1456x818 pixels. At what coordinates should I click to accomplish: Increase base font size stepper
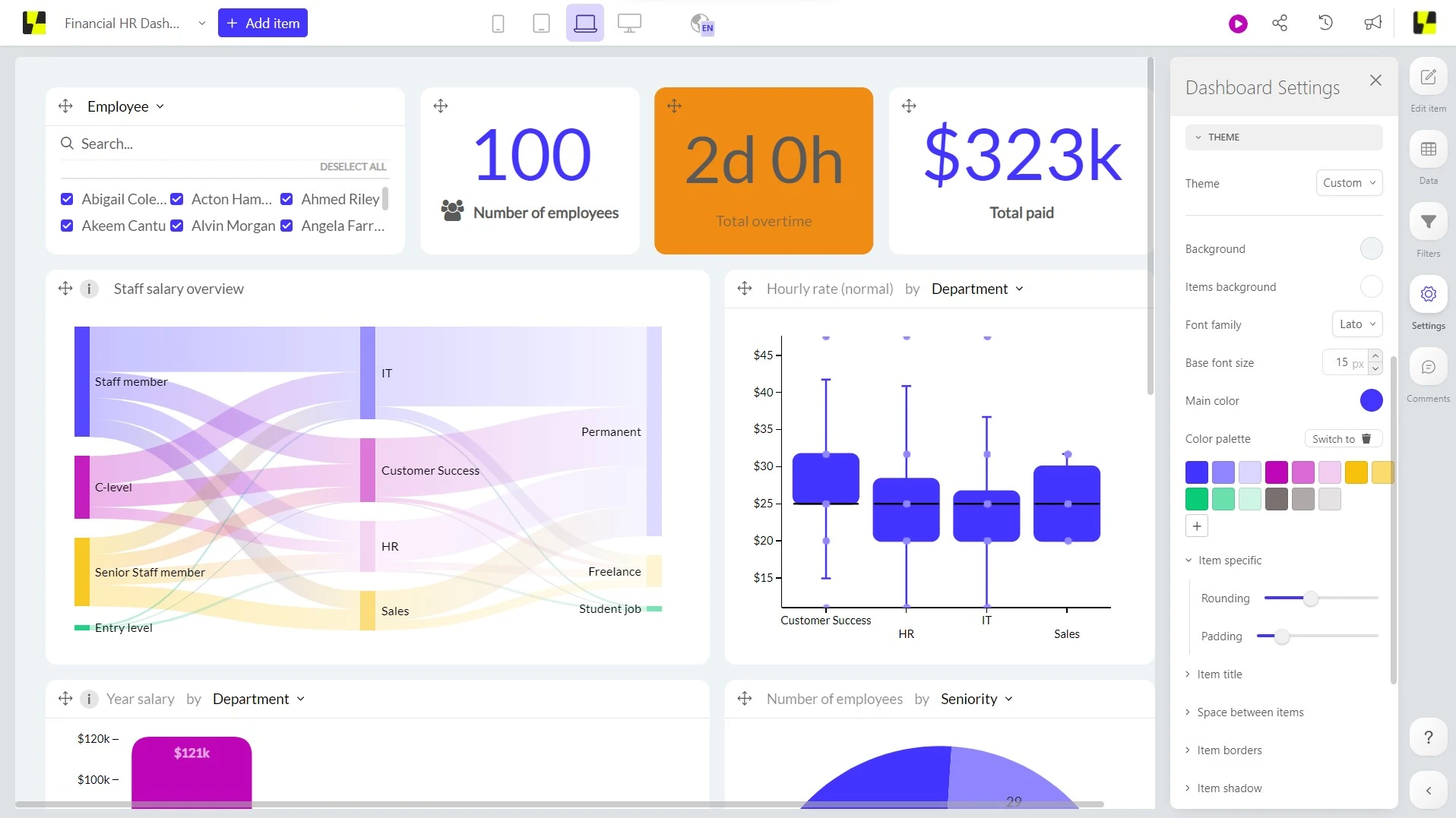click(1375, 355)
